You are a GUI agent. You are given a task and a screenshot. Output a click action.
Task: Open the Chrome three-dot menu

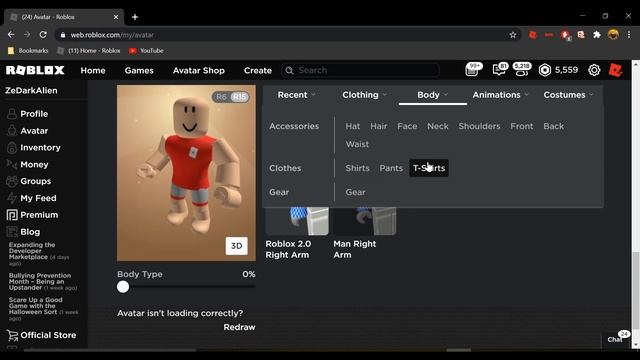pos(629,35)
